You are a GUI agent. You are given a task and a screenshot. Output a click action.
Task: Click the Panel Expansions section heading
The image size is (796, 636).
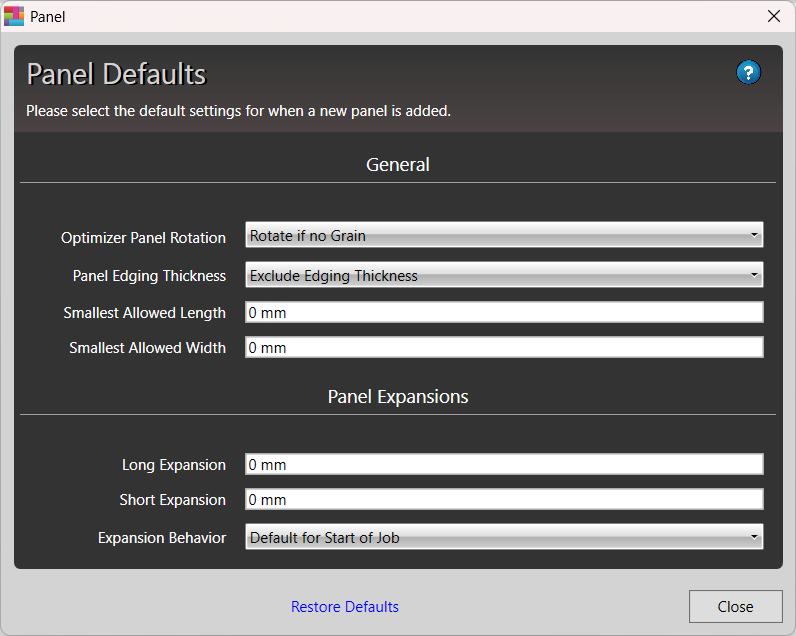(x=398, y=397)
